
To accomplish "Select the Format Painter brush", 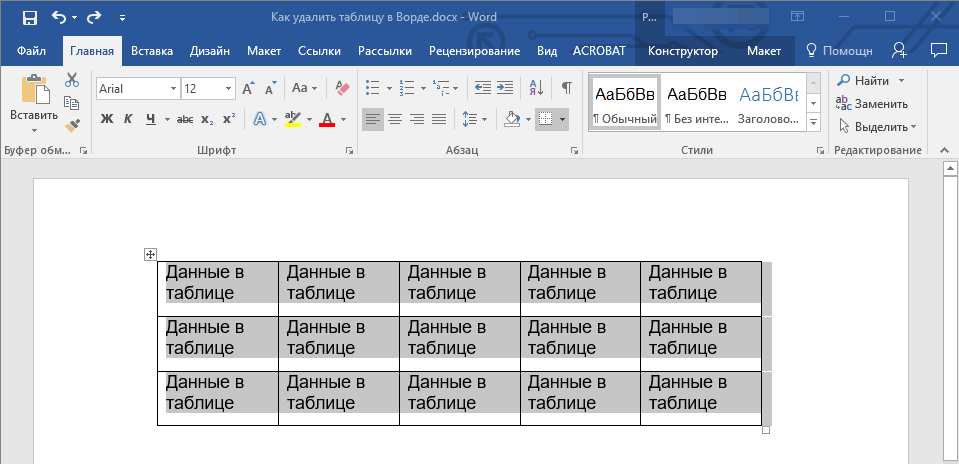I will 72,125.
